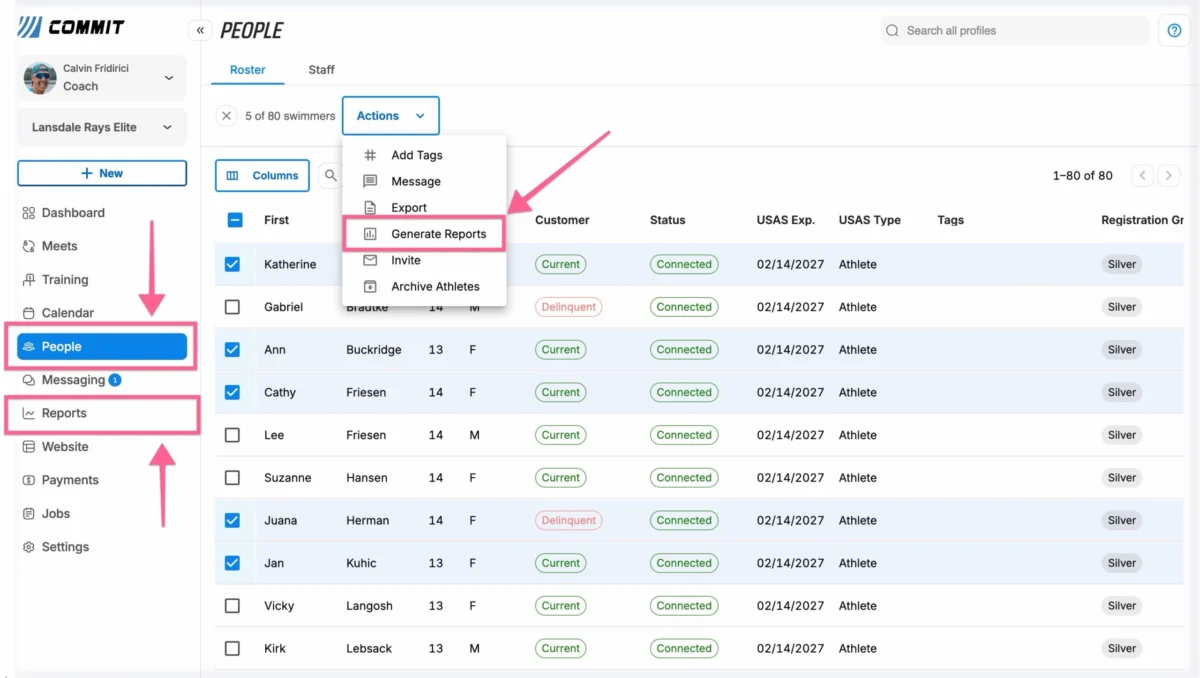Check Kirk Lebsack's checkbox
1200x678 pixels.
pos(232,648)
